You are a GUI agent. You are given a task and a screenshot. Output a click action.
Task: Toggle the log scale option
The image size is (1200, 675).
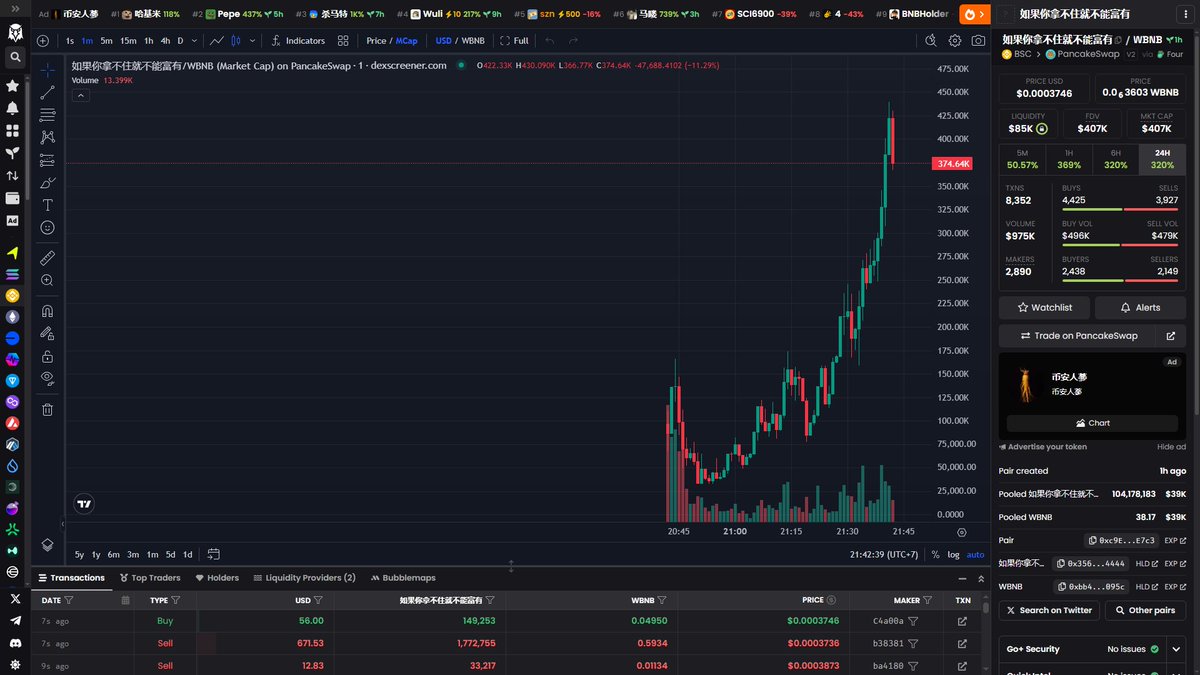[952, 554]
